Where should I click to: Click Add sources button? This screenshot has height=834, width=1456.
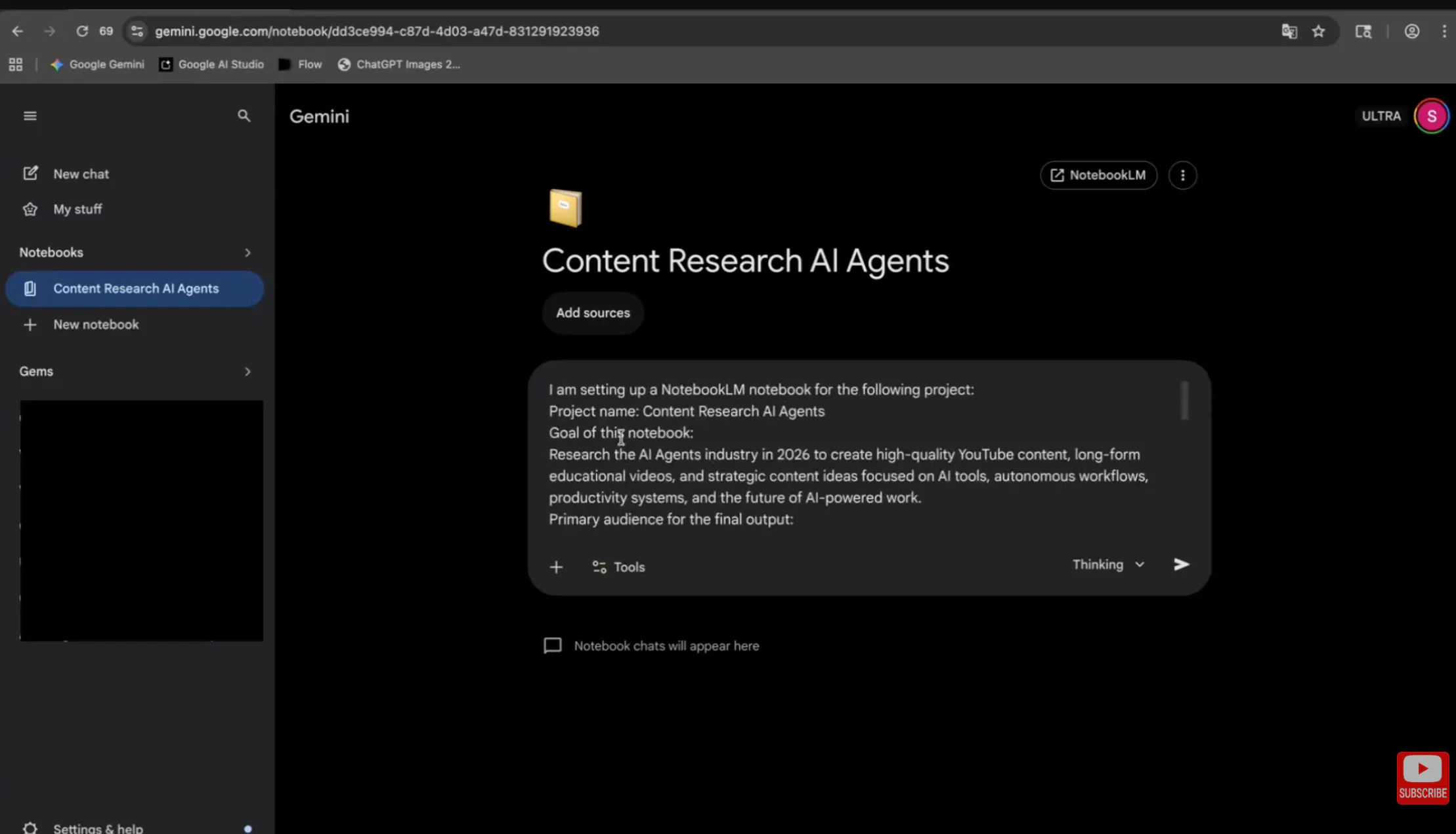pyautogui.click(x=593, y=313)
